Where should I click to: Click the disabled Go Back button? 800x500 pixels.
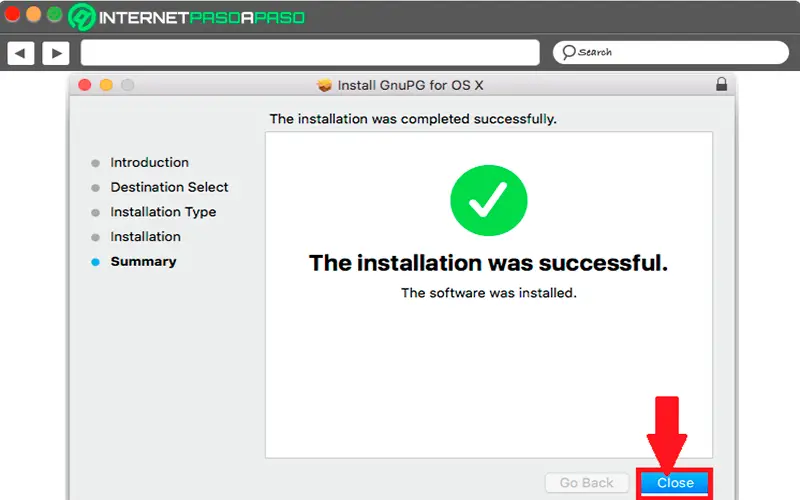pyautogui.click(x=587, y=483)
